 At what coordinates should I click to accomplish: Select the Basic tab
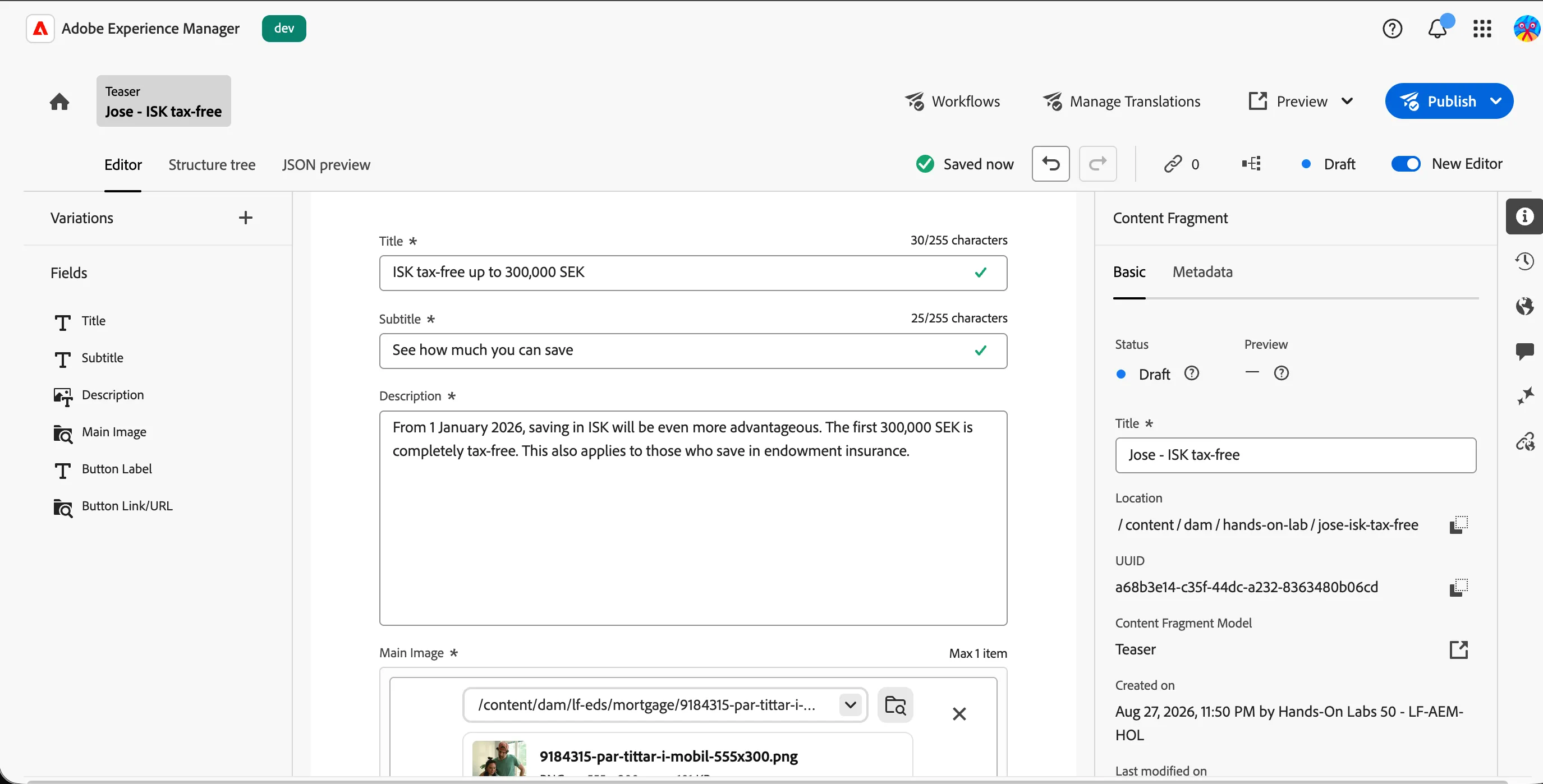(x=1129, y=271)
